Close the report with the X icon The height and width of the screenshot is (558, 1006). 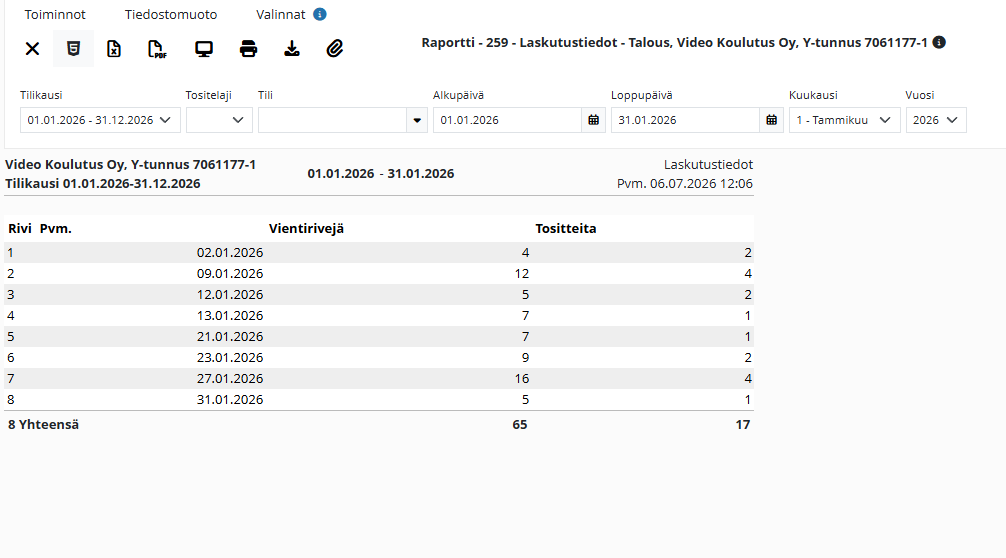[x=32, y=49]
